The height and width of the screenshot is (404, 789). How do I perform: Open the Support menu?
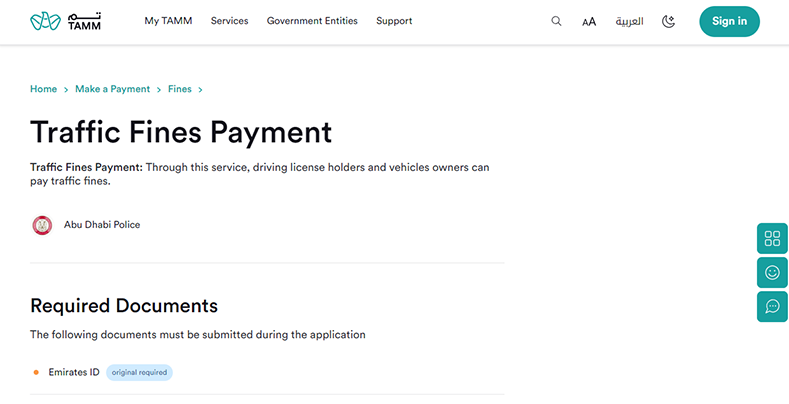pyautogui.click(x=394, y=21)
